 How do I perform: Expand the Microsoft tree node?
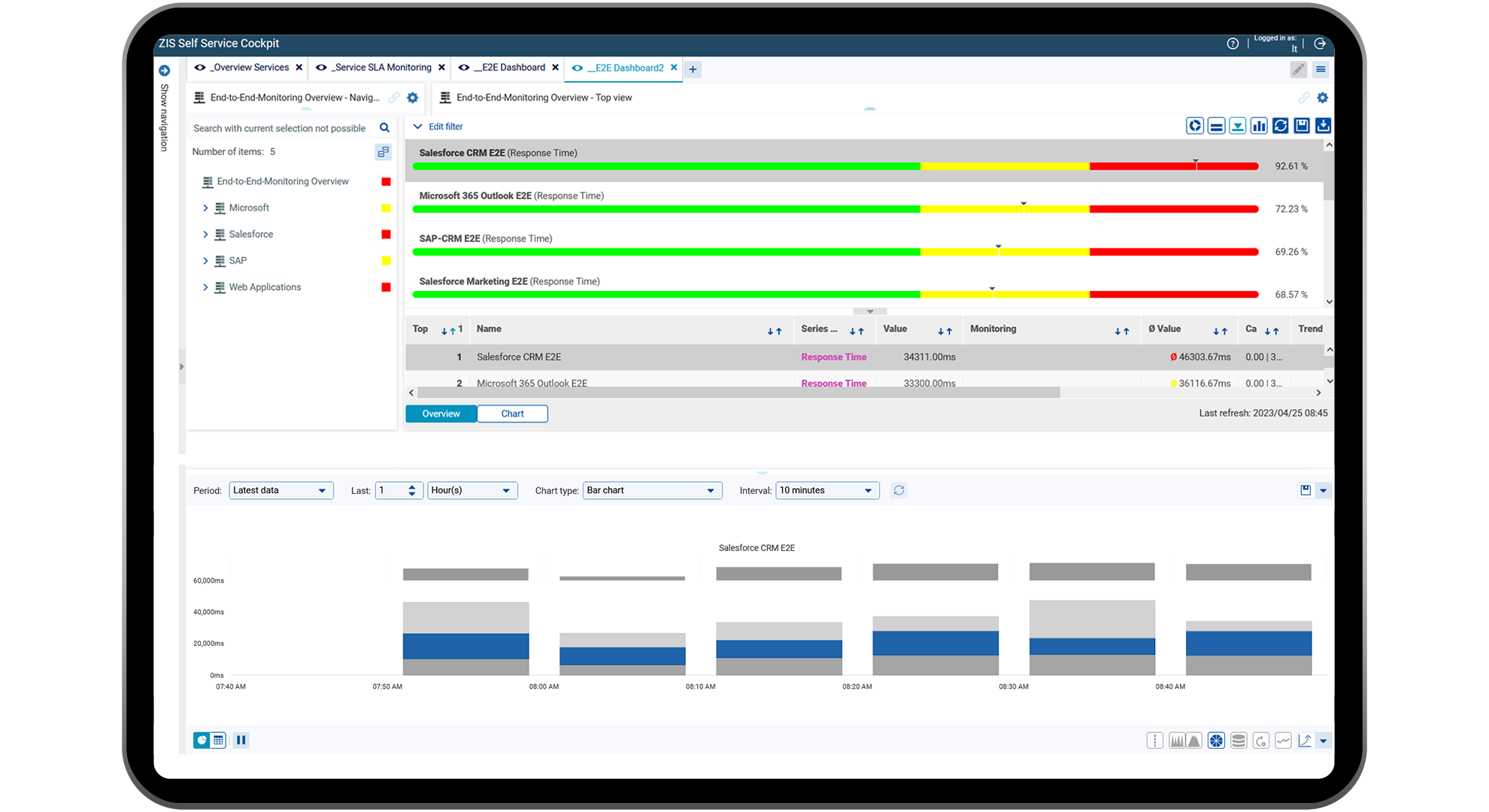click(205, 208)
